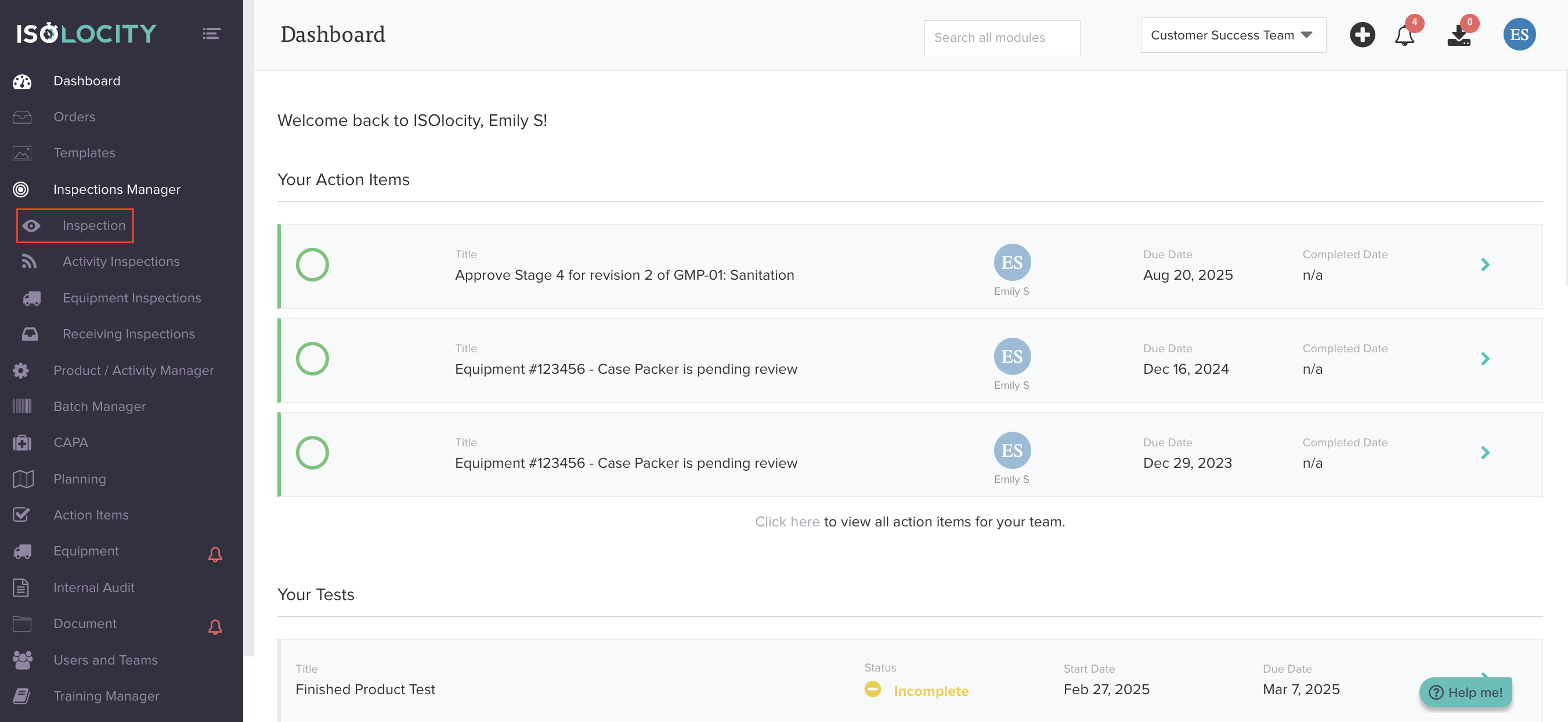Screen dimensions: 1568x722
Task: Expand the Aug 20, 2025 action item arrow
Action: point(1484,265)
